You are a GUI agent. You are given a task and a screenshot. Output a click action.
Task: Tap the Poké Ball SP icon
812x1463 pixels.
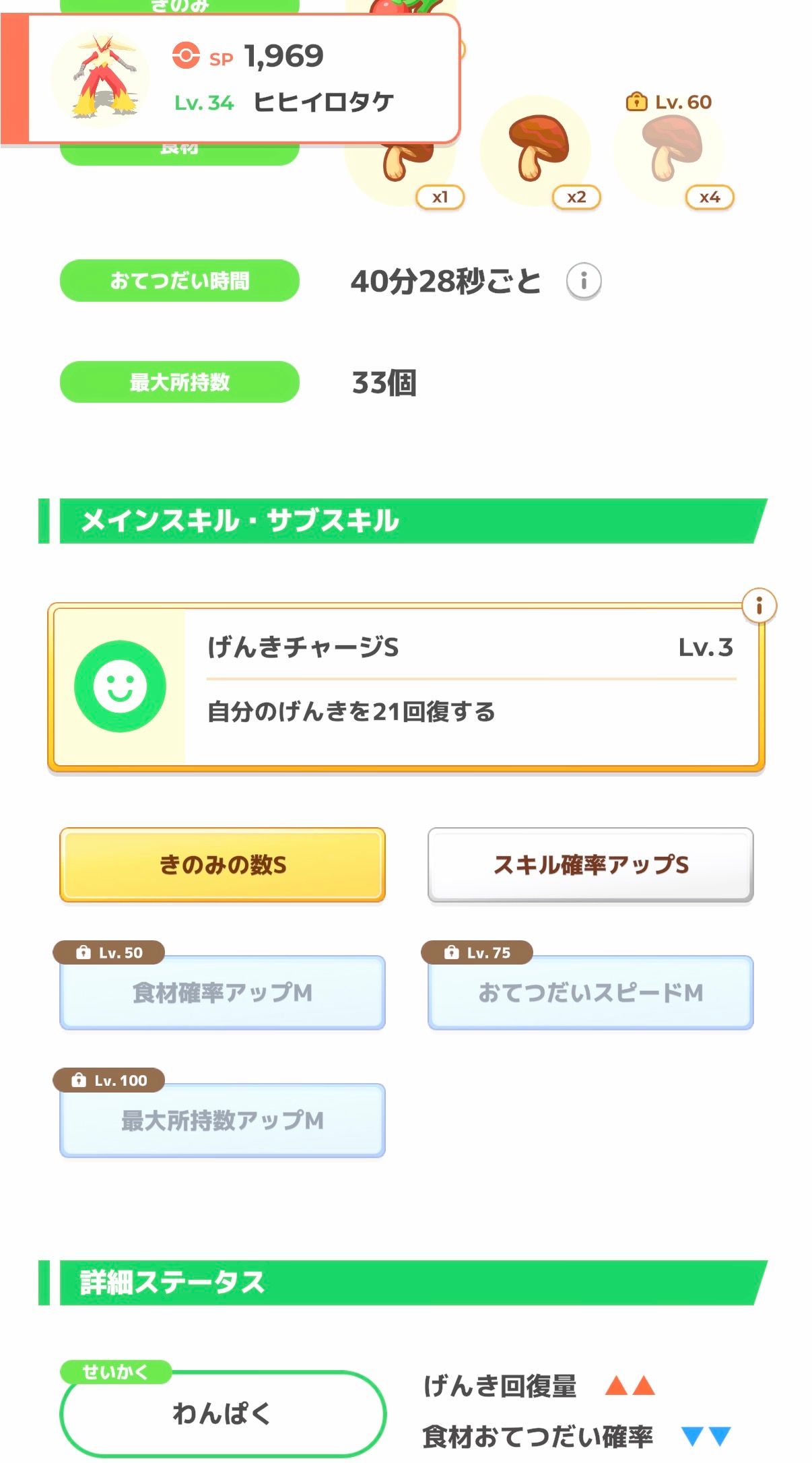tap(186, 56)
